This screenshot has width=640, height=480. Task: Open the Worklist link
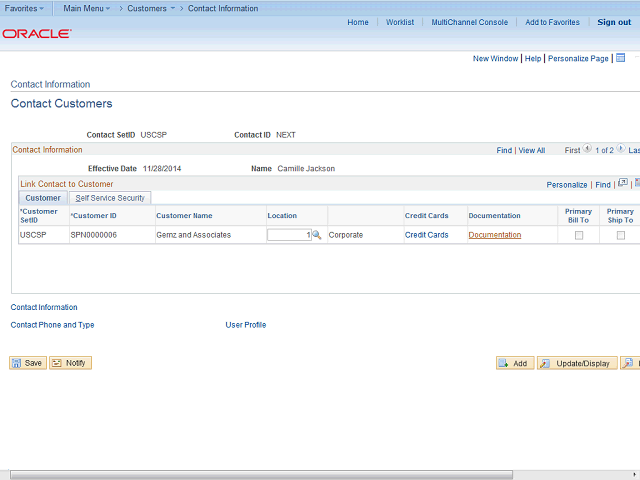[400, 22]
